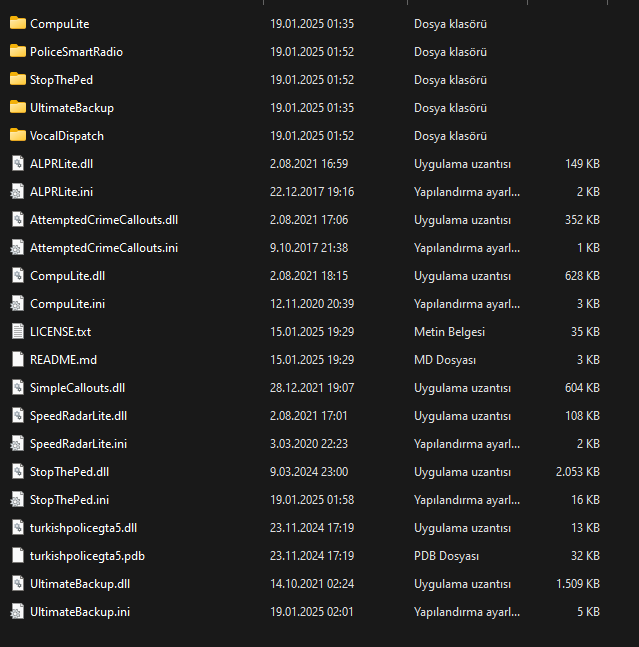Click the UltimateBackup.ini file icon
This screenshot has height=647, width=639.
click(x=17, y=612)
